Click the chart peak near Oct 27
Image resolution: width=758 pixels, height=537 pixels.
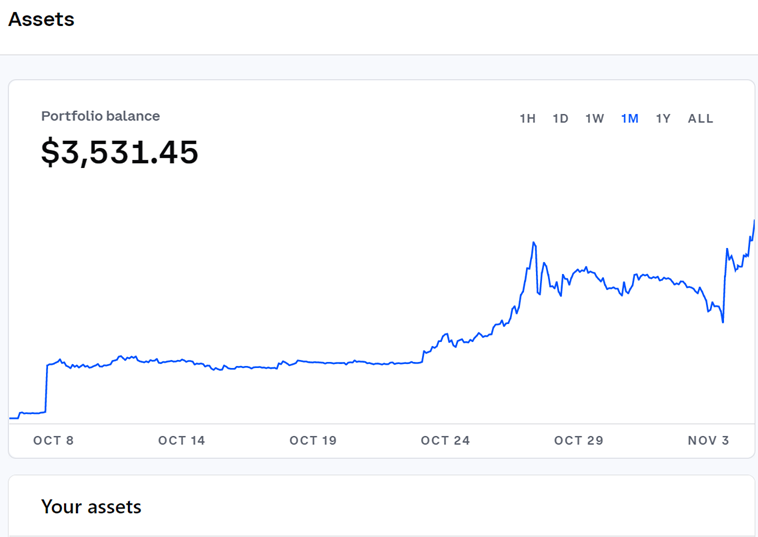point(534,243)
